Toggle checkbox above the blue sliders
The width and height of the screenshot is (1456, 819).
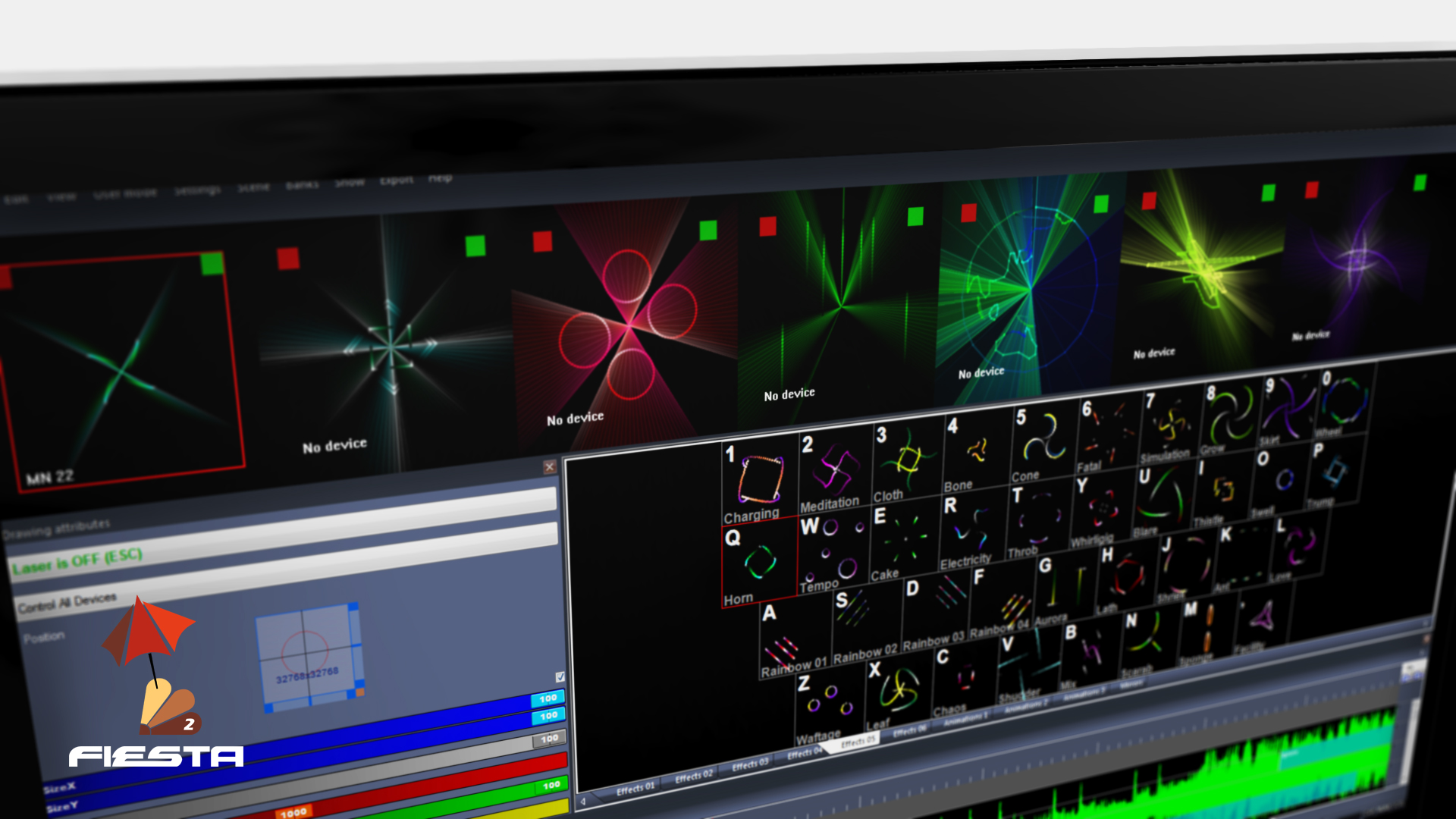coord(560,676)
